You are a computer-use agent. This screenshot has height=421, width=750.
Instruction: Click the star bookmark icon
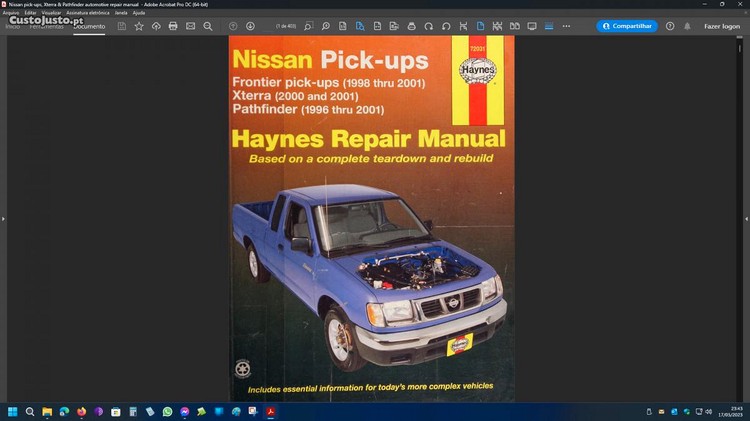coord(139,26)
